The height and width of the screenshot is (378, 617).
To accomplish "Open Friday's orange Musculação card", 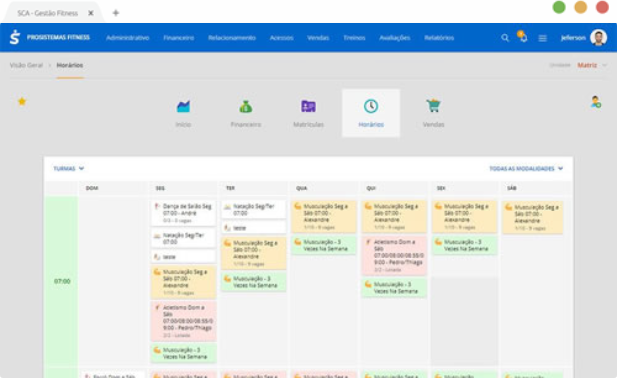I will (x=465, y=217).
